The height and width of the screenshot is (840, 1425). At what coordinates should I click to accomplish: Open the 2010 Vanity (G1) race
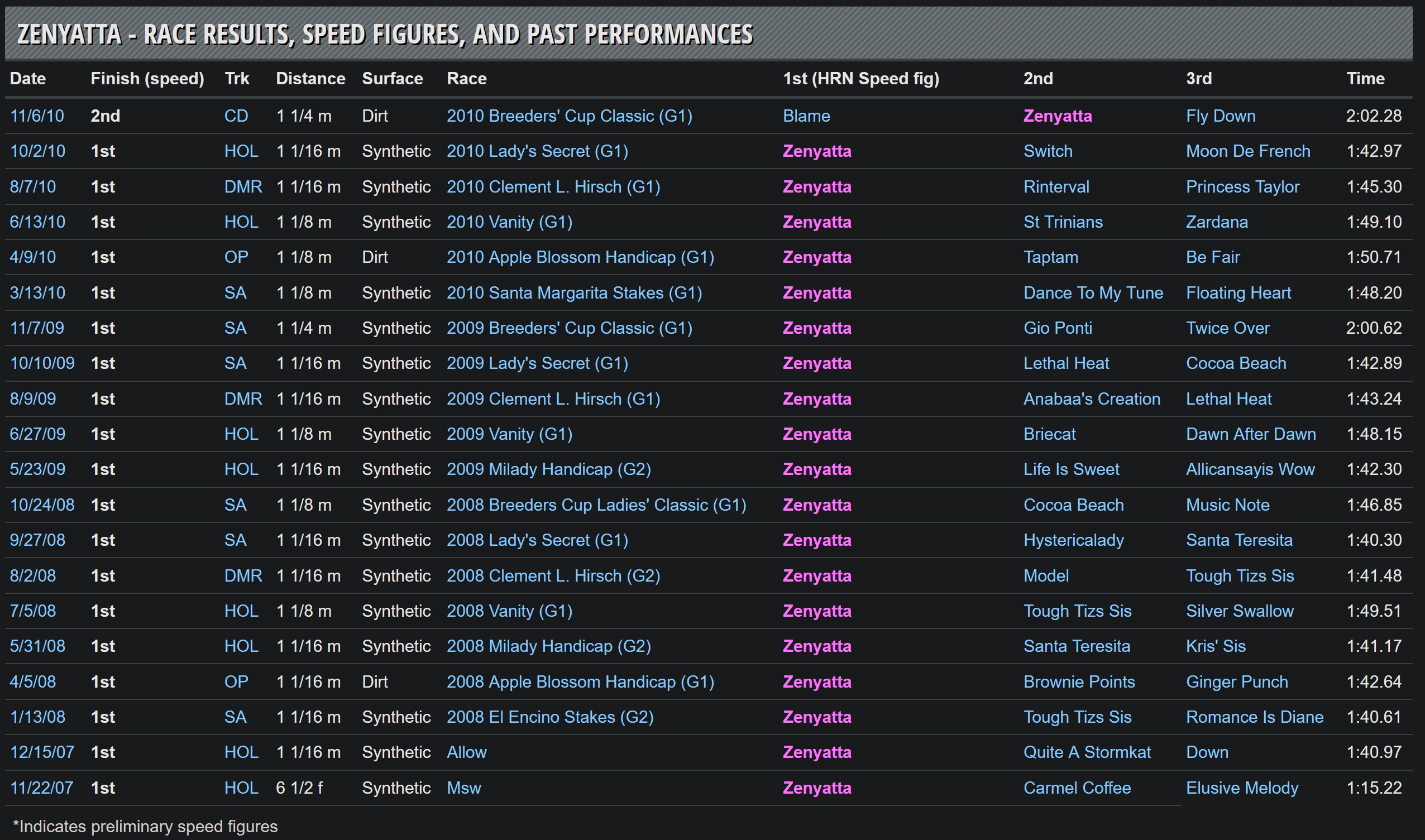click(509, 222)
